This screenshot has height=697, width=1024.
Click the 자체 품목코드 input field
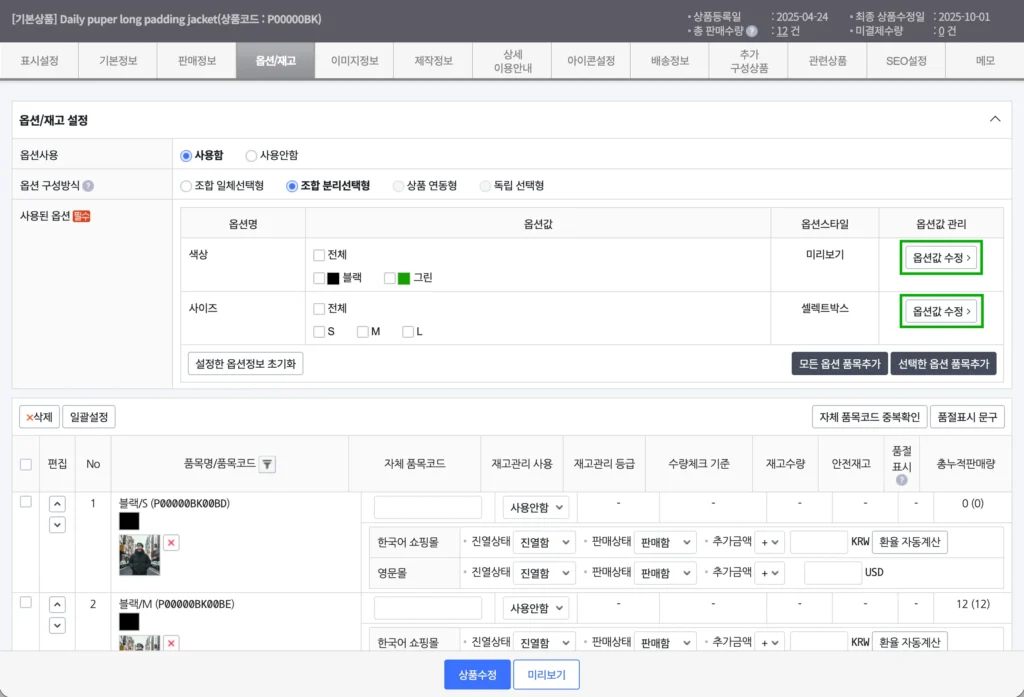427,507
